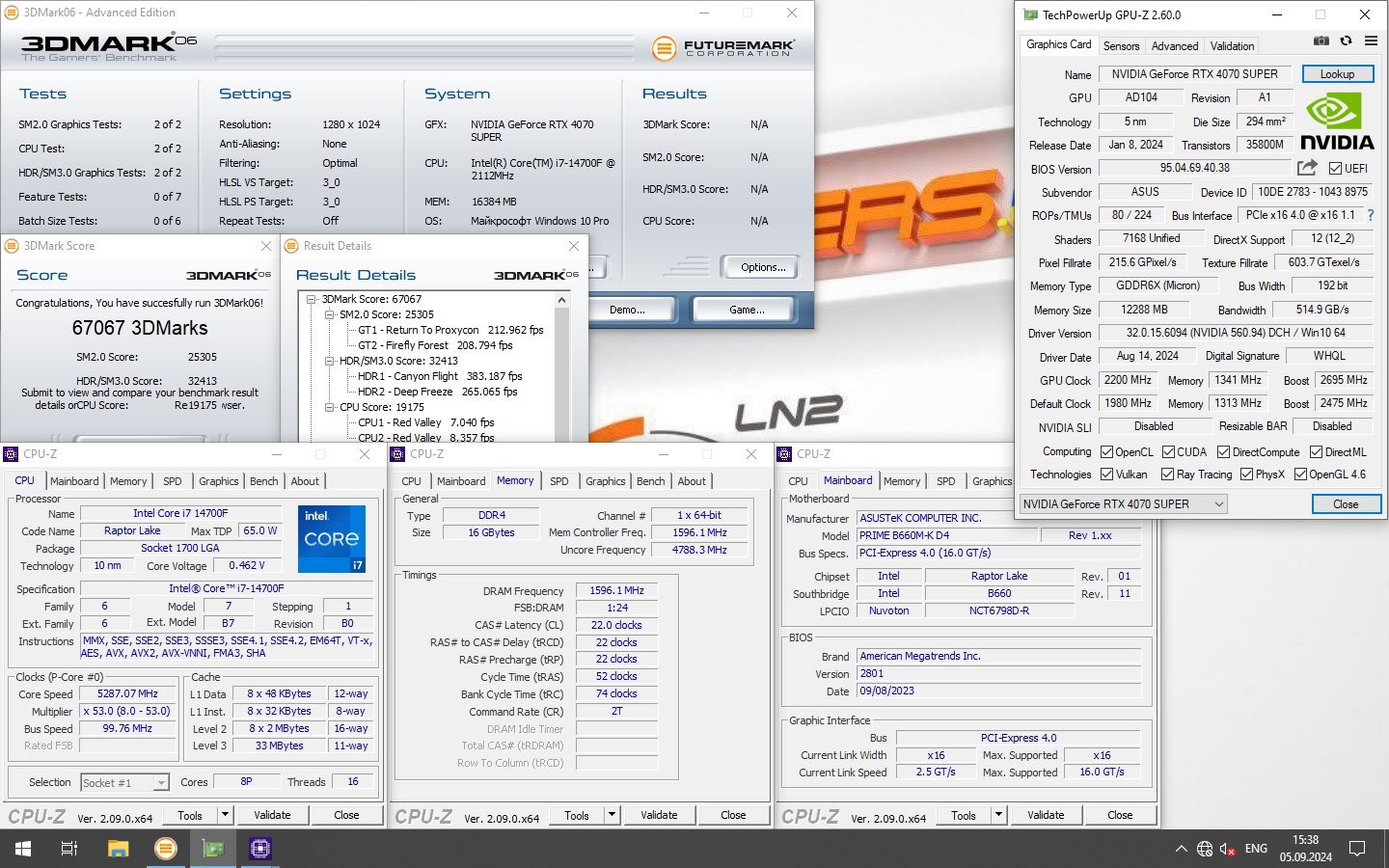Click the Demo... button in 3DMark06
This screenshot has width=1389, height=868.
[x=627, y=310]
